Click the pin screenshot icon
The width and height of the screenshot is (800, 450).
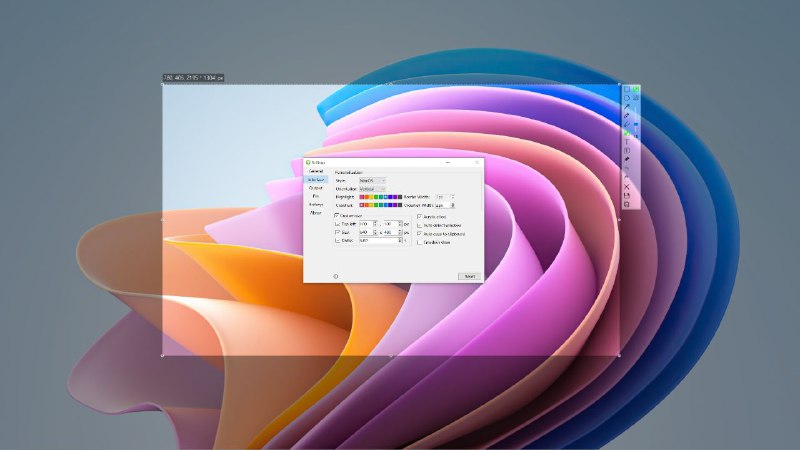point(627,159)
